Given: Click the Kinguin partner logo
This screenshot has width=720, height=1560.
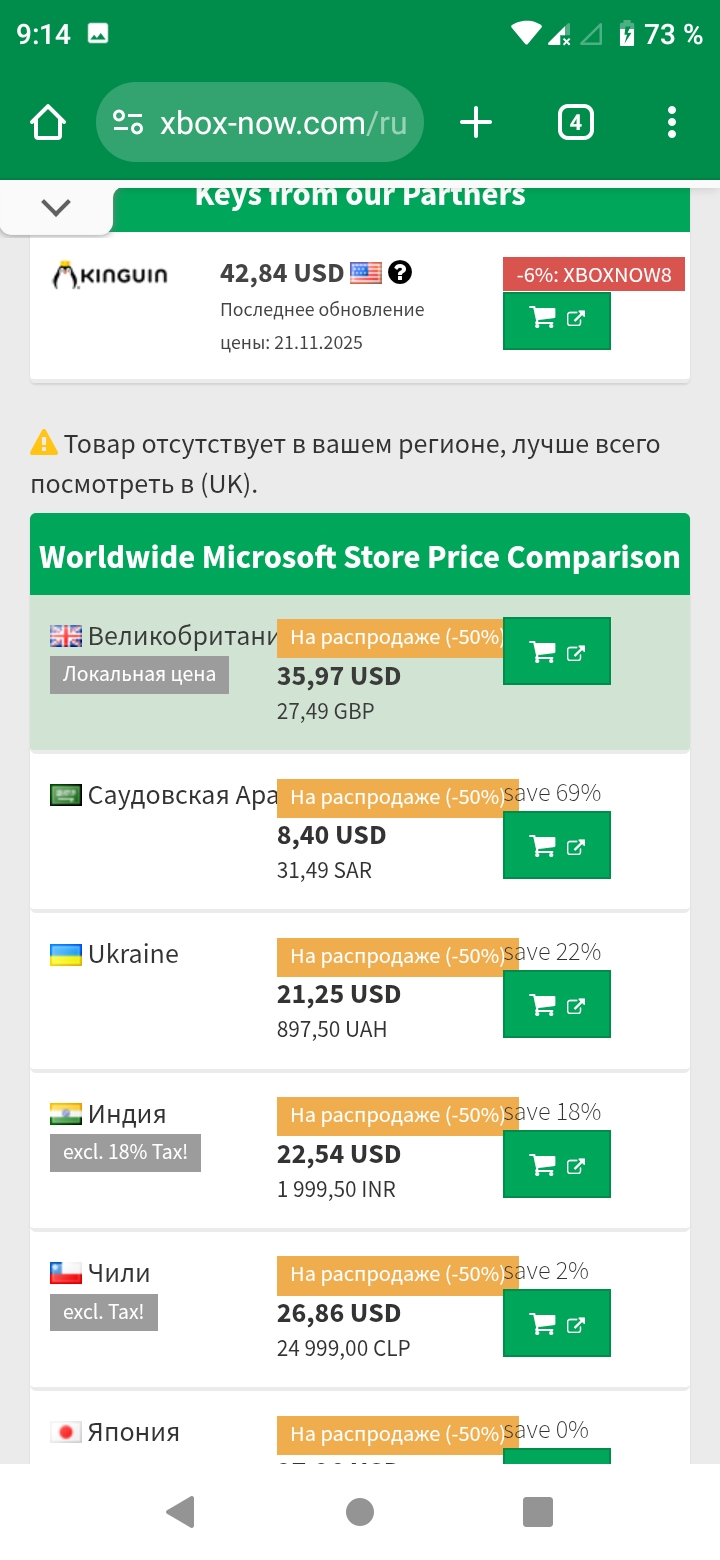Looking at the screenshot, I should (x=110, y=275).
